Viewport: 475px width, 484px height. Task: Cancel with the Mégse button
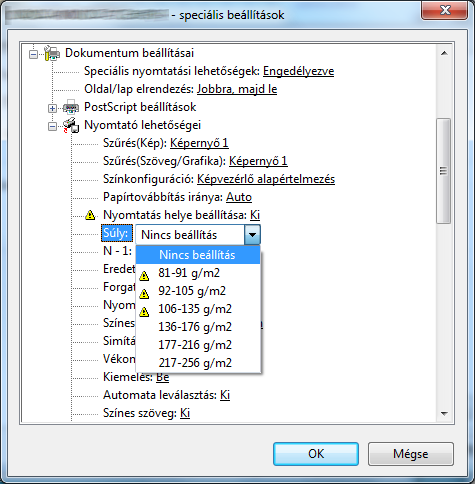411,454
